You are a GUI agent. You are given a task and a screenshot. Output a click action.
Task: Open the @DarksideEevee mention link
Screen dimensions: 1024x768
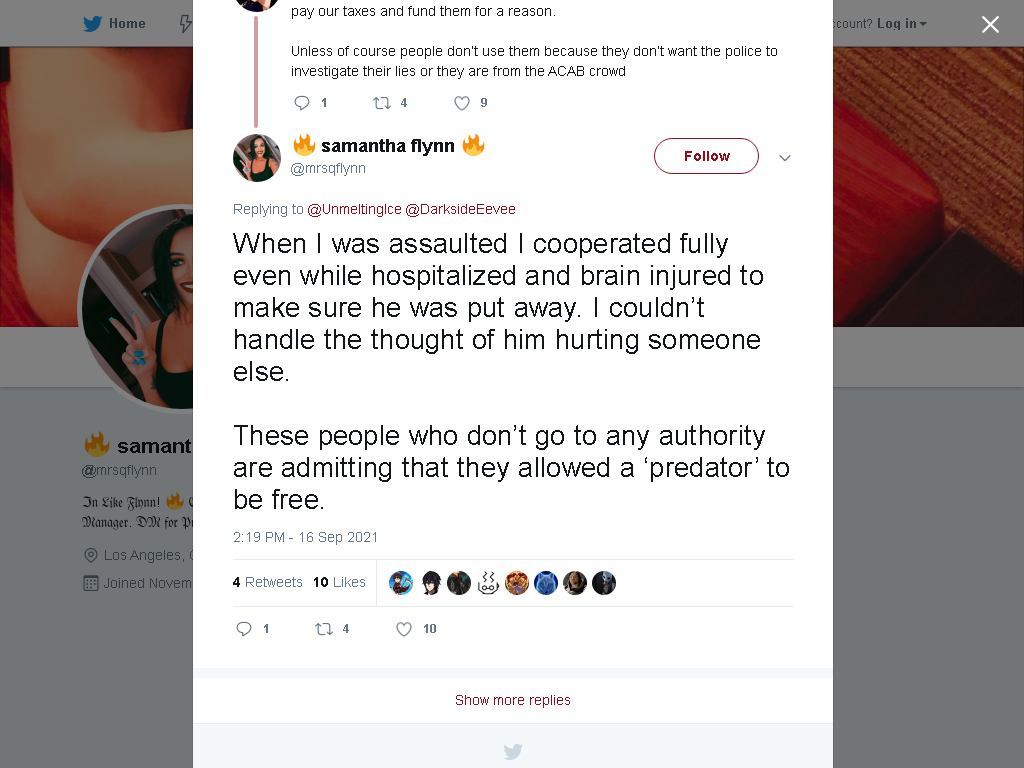460,209
